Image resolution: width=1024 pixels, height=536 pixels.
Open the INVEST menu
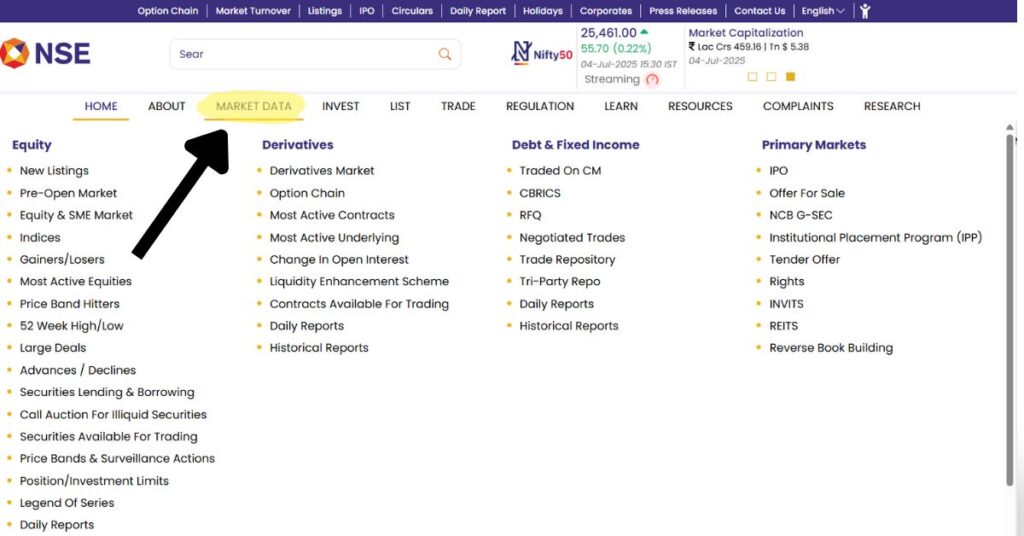[340, 106]
